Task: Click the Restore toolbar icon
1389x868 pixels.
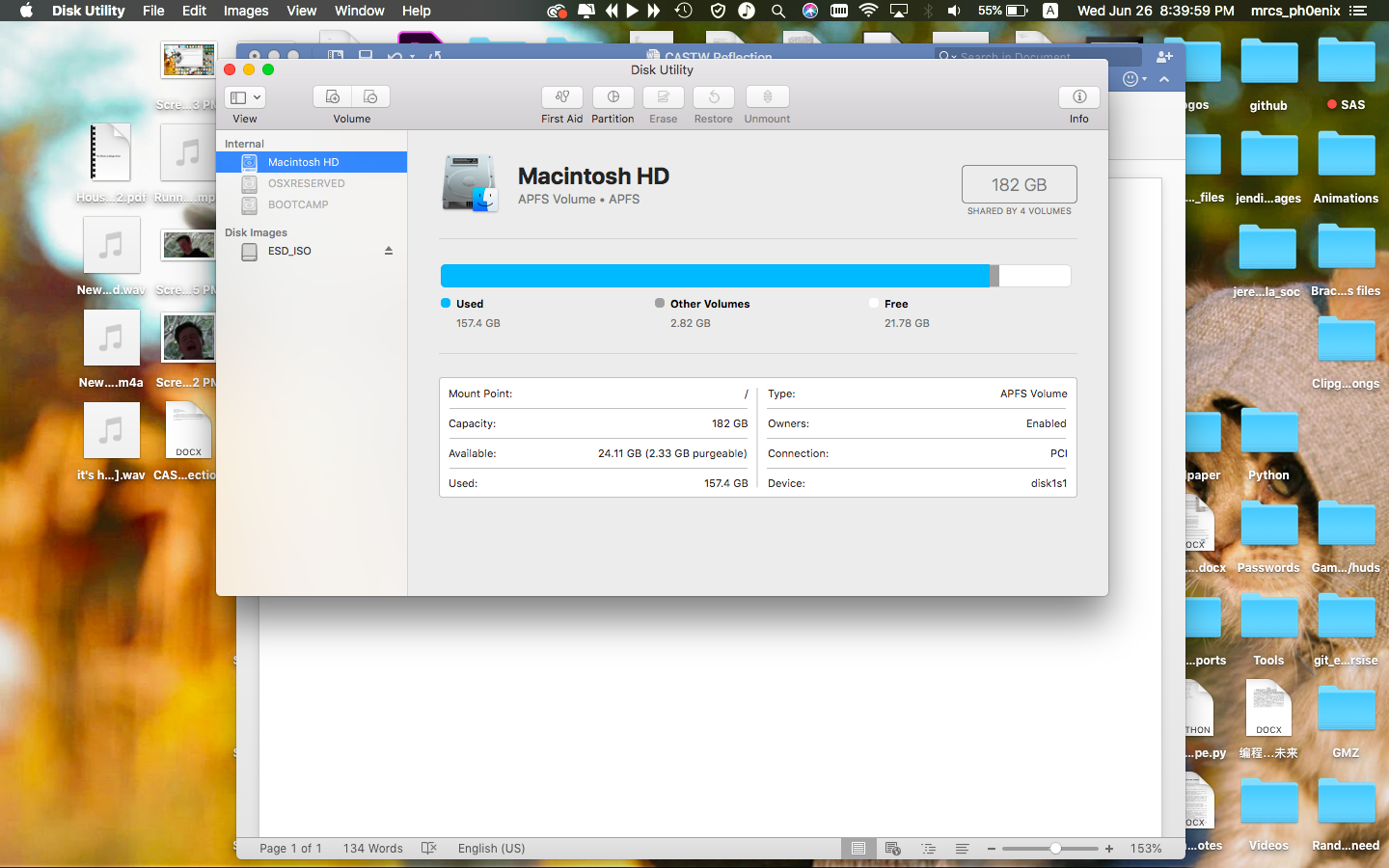Action: 714,97
